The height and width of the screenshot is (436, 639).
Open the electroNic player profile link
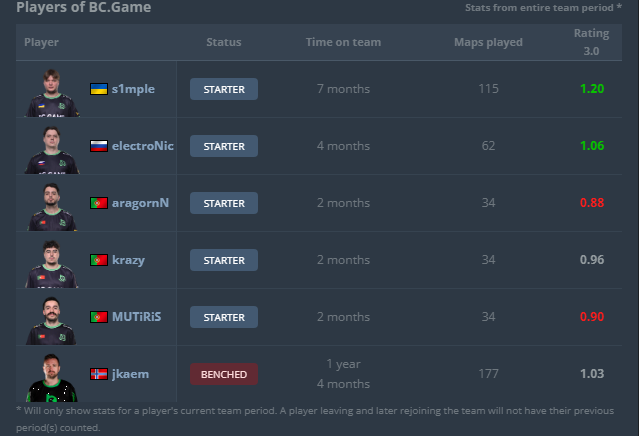point(143,146)
